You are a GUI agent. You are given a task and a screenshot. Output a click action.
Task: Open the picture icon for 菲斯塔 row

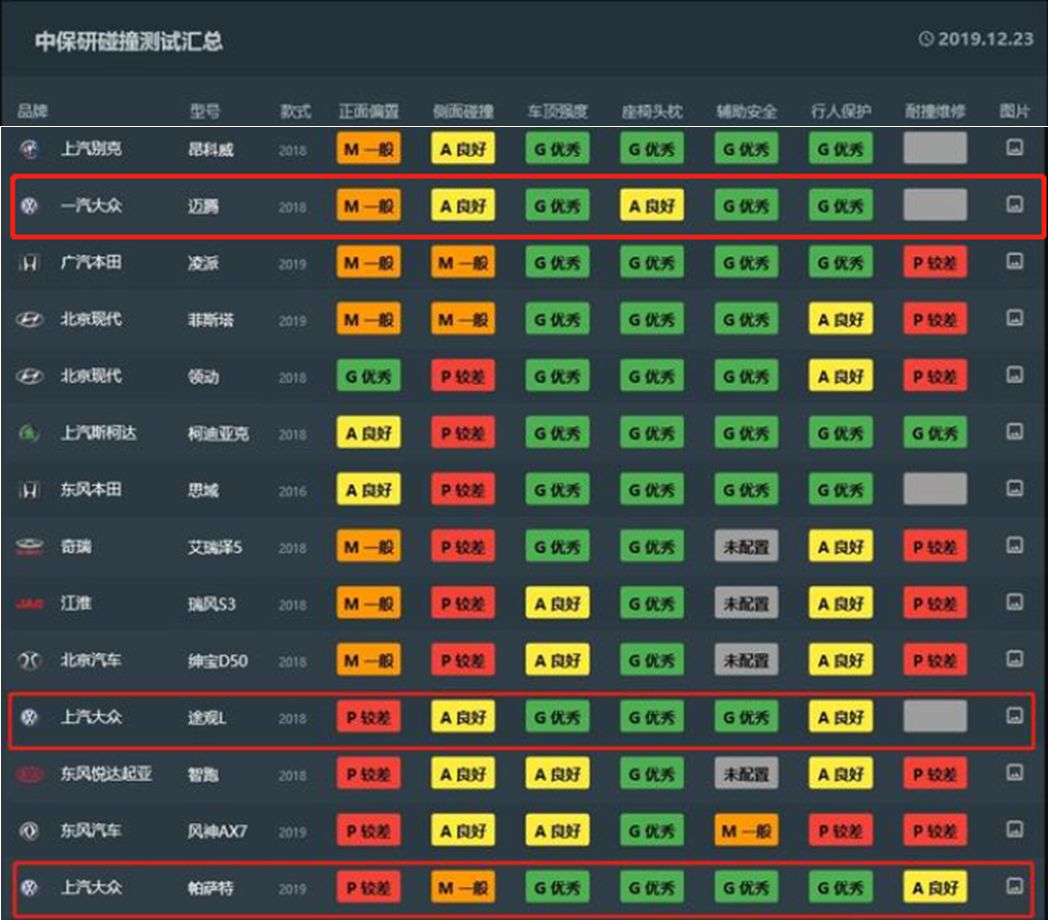click(x=1014, y=318)
